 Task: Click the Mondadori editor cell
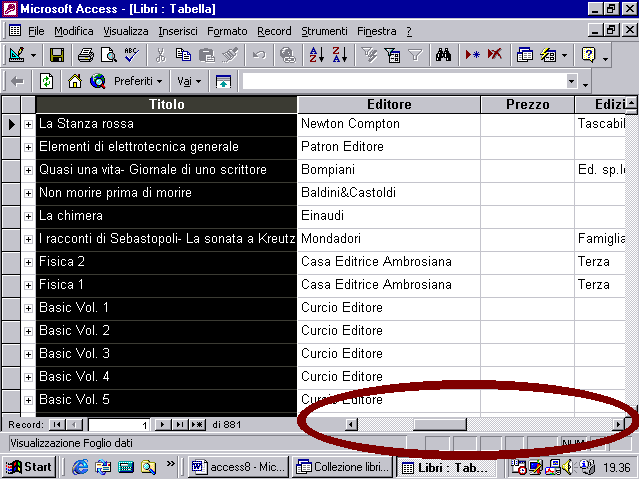pos(389,239)
